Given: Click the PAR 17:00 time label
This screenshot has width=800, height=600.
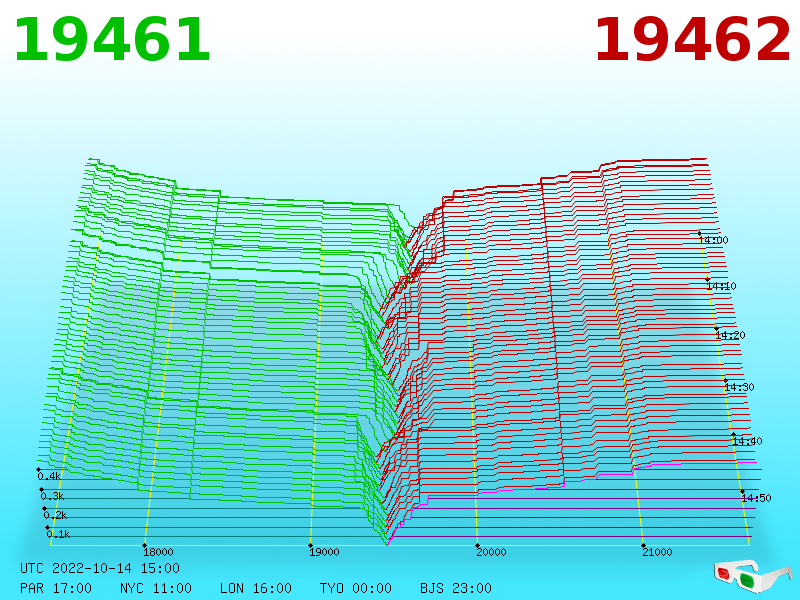Looking at the screenshot, I should tap(56, 588).
